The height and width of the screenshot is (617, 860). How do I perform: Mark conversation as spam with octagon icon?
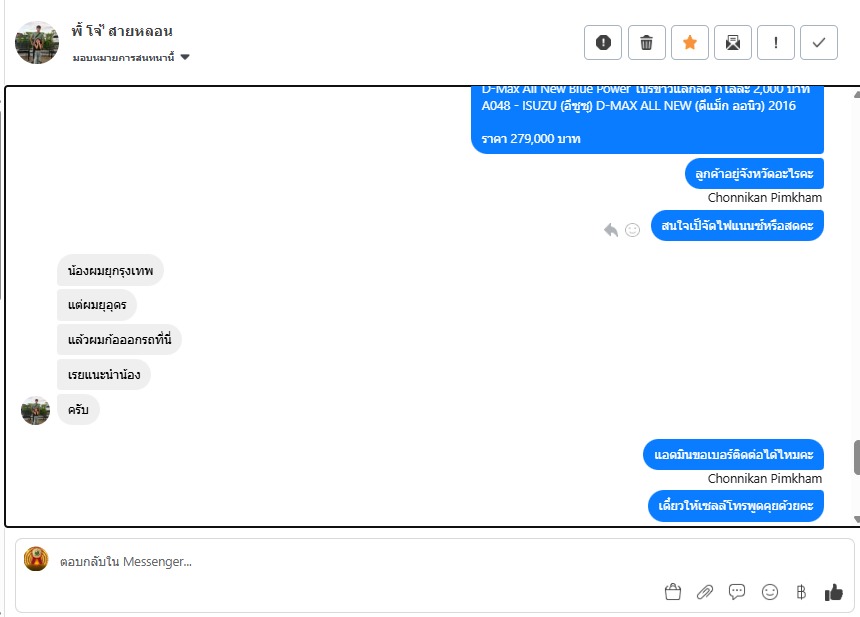pos(603,42)
